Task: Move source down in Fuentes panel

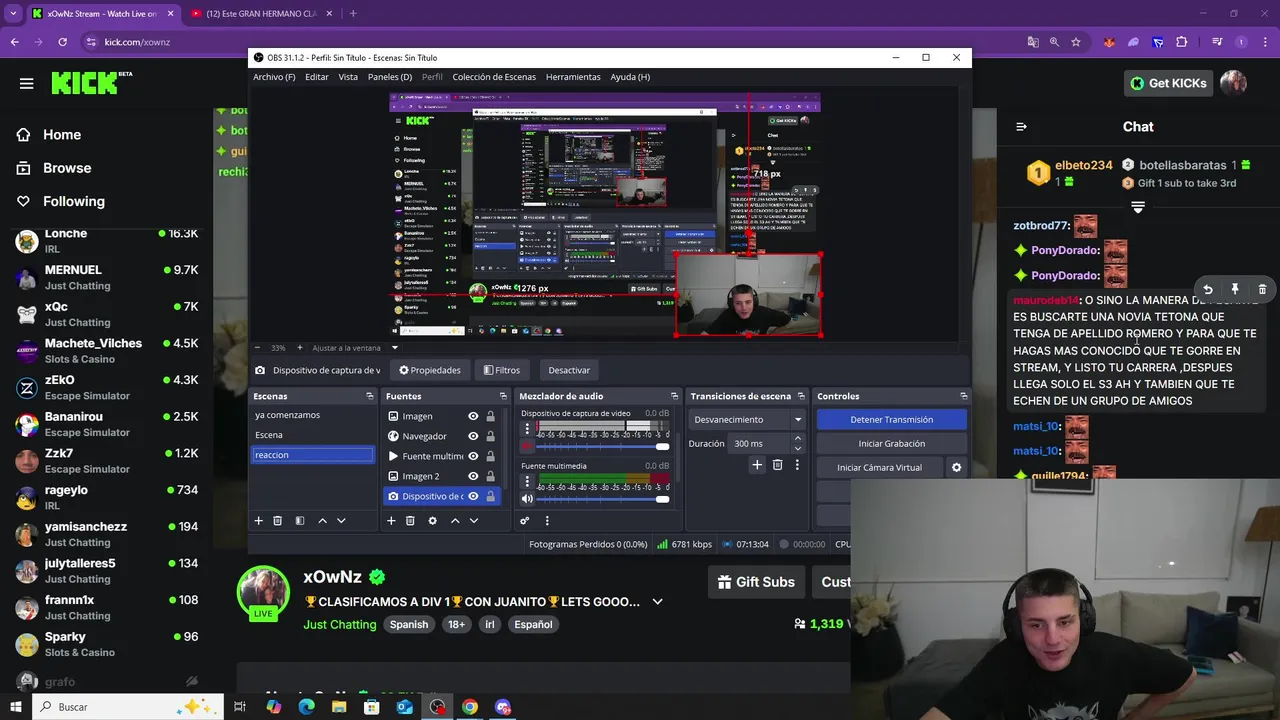Action: pyautogui.click(x=474, y=521)
